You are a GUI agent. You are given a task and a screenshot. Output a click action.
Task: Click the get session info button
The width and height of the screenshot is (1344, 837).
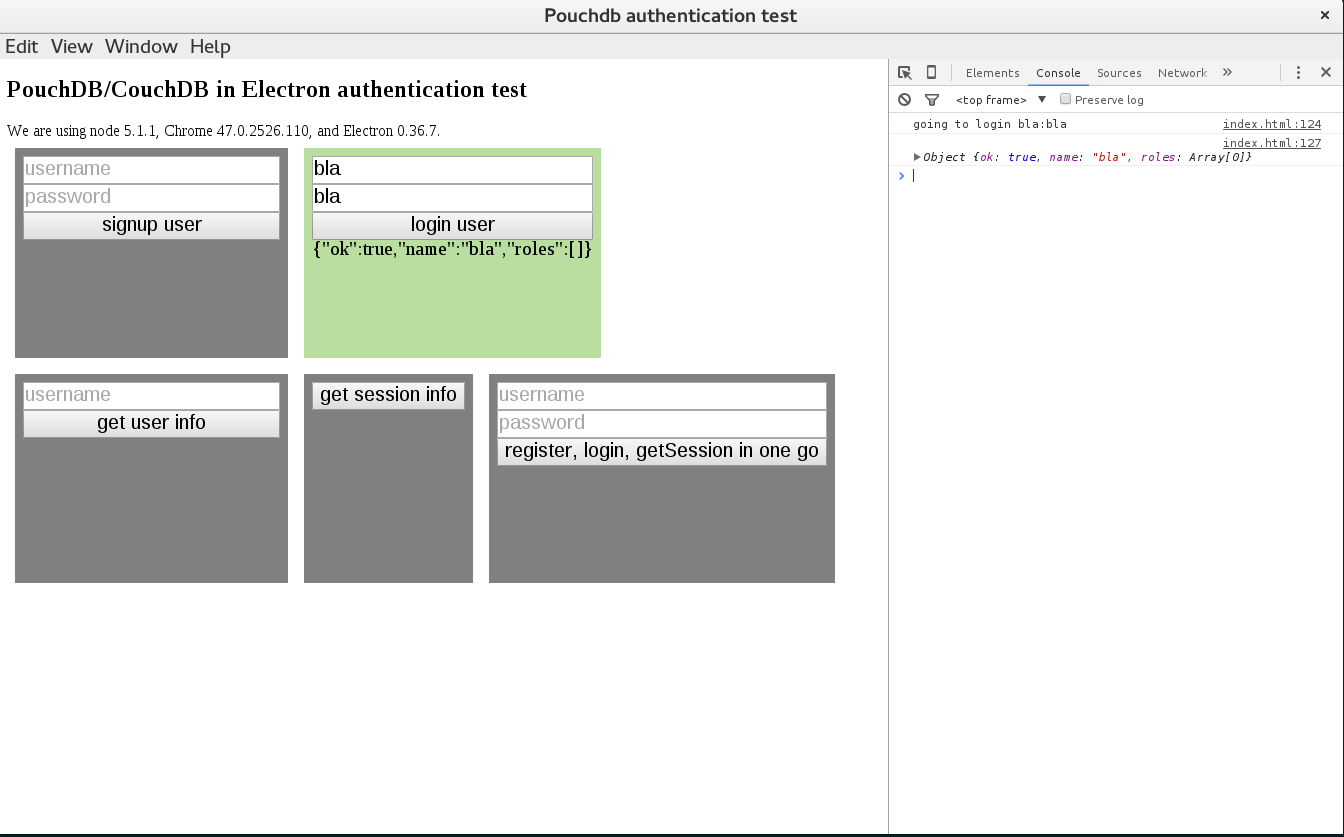tap(389, 395)
